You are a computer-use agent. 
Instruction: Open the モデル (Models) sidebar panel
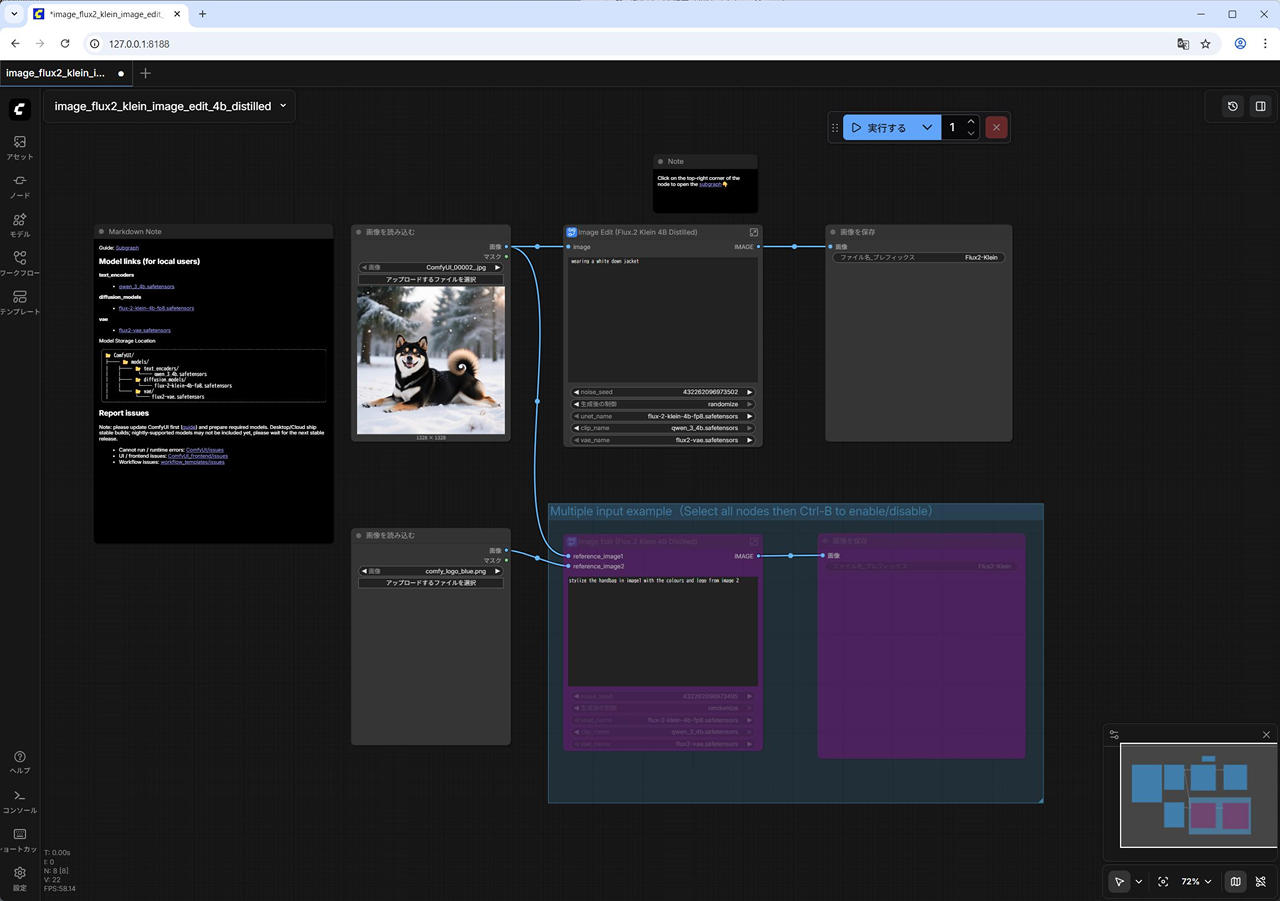click(x=20, y=225)
